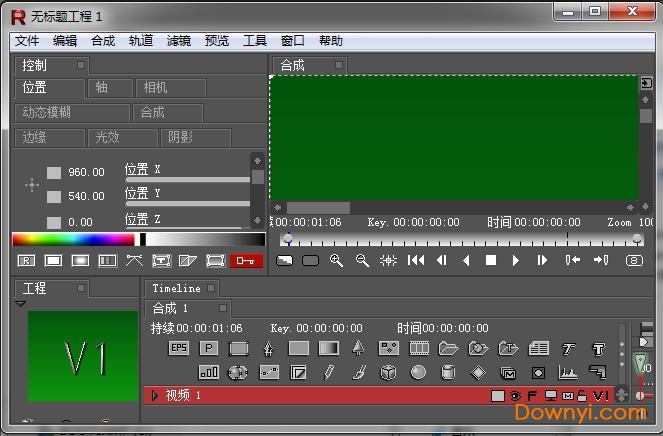Open the 控制 panel options box
663x436 pixels.
tap(81, 65)
